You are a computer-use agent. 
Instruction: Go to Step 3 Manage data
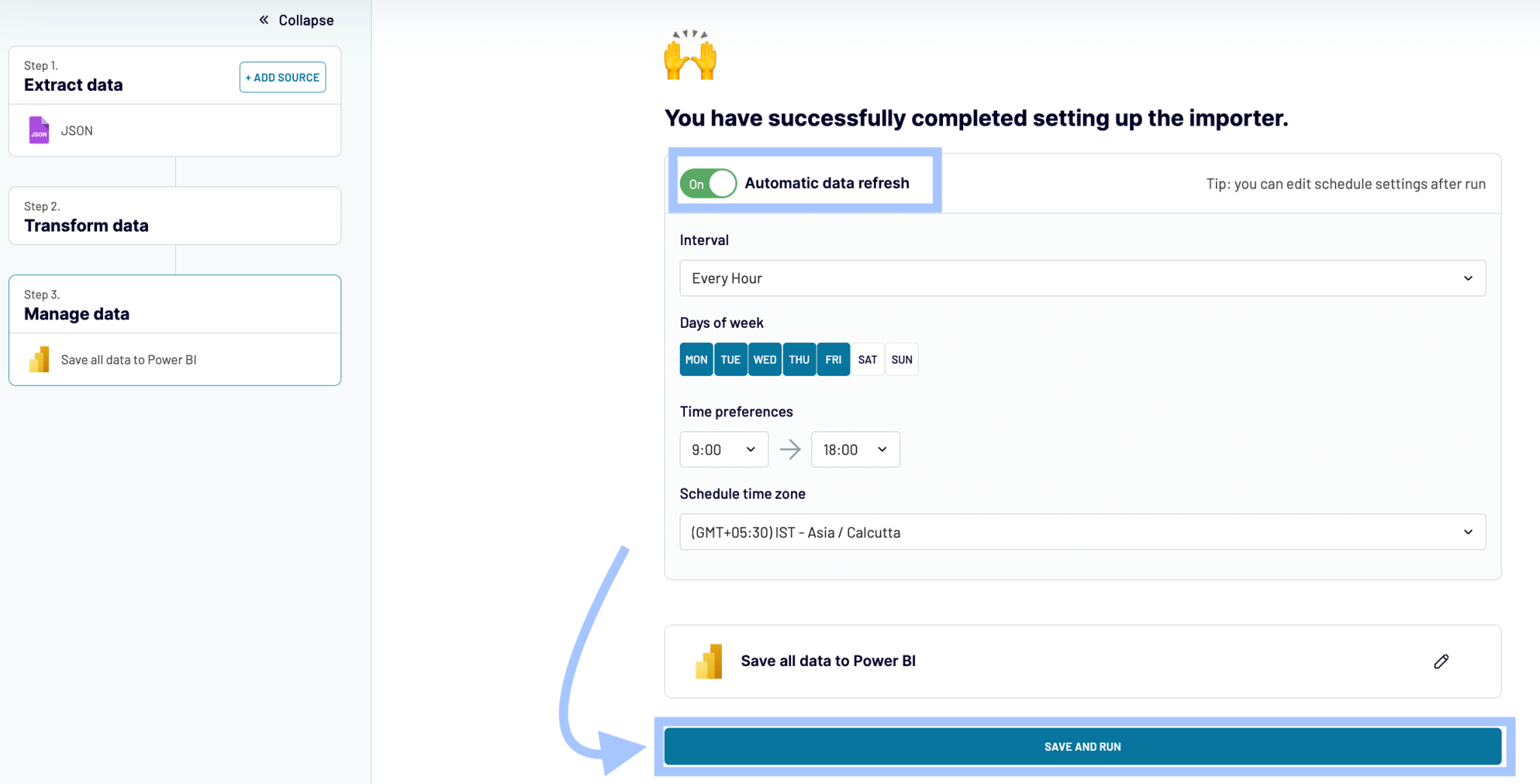(x=174, y=305)
